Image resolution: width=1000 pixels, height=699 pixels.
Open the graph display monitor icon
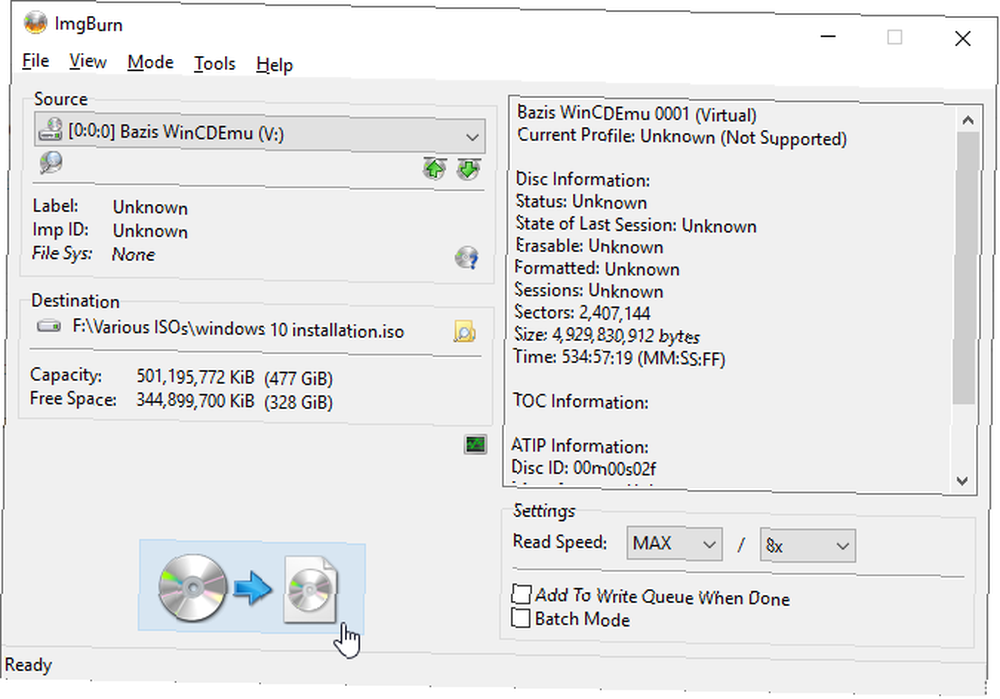pyautogui.click(x=476, y=445)
